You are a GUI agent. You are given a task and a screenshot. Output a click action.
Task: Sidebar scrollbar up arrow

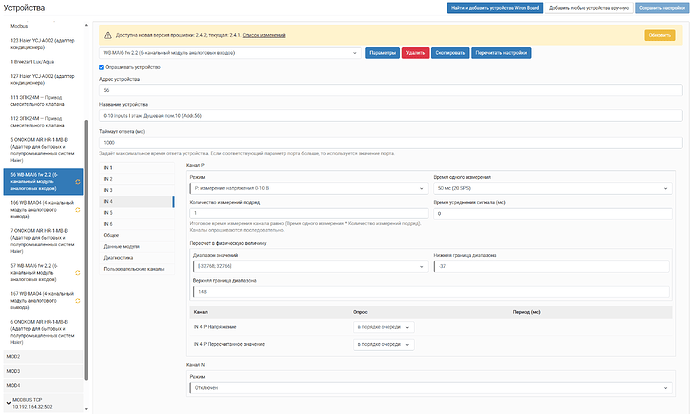86,26
